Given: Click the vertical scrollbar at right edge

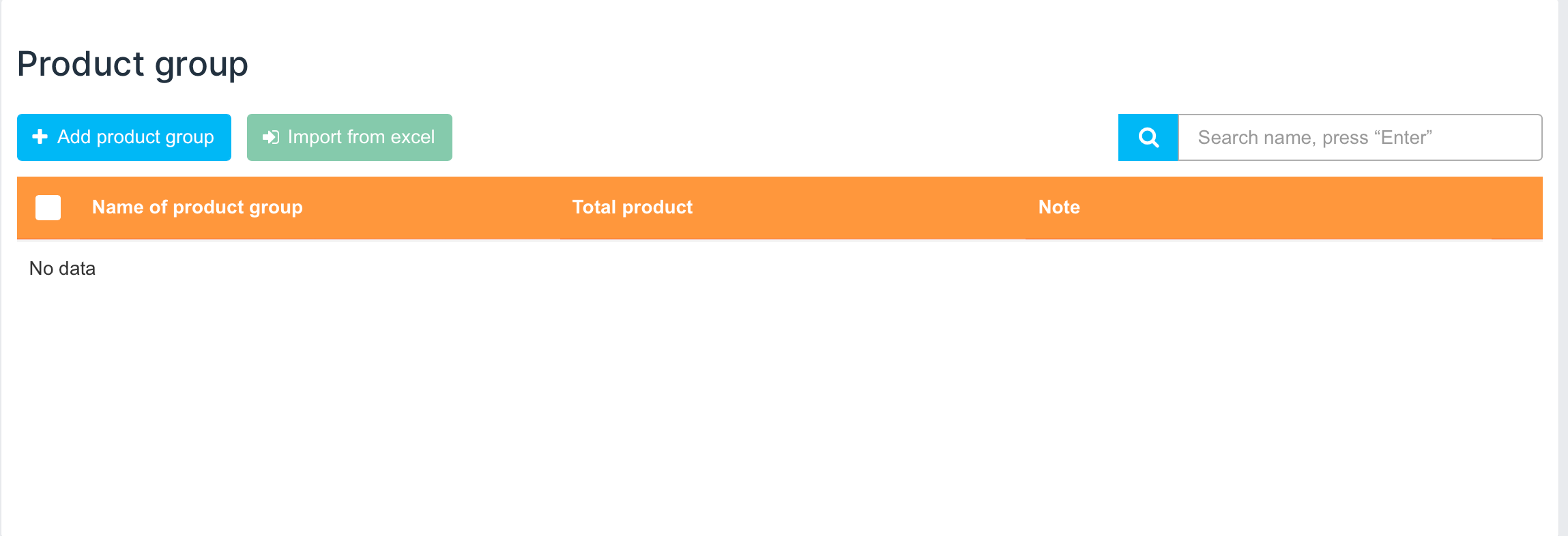Looking at the screenshot, I should click(x=1563, y=273).
